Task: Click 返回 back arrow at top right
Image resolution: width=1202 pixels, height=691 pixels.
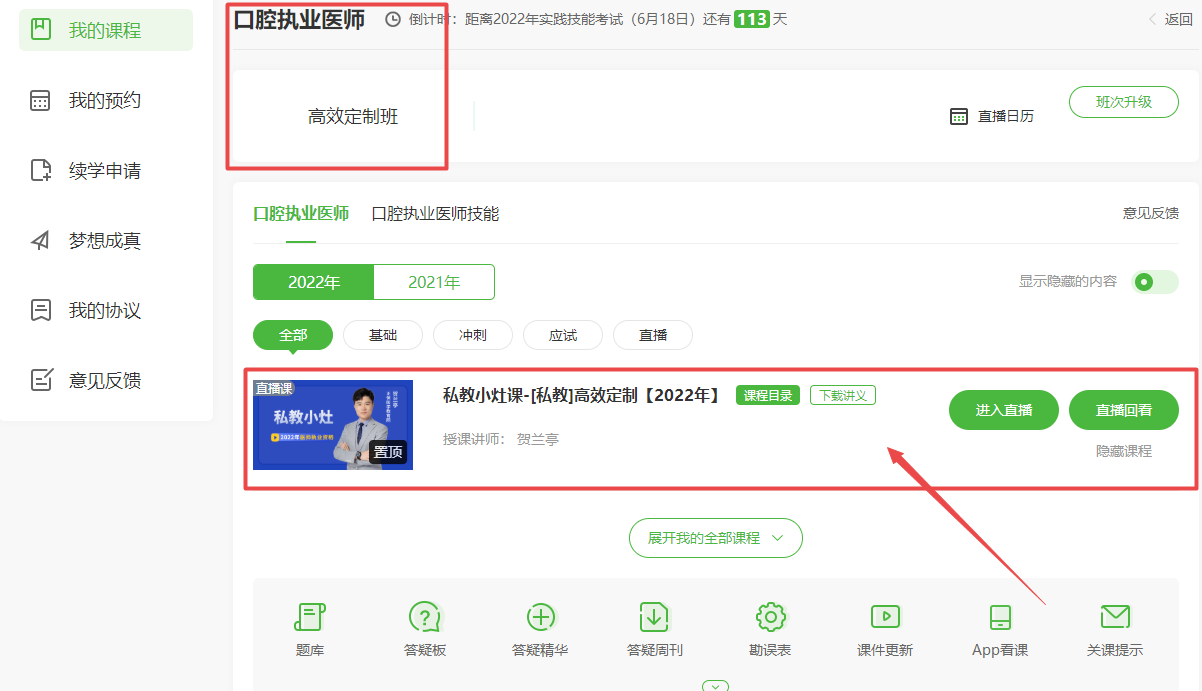Action: [x=1170, y=19]
